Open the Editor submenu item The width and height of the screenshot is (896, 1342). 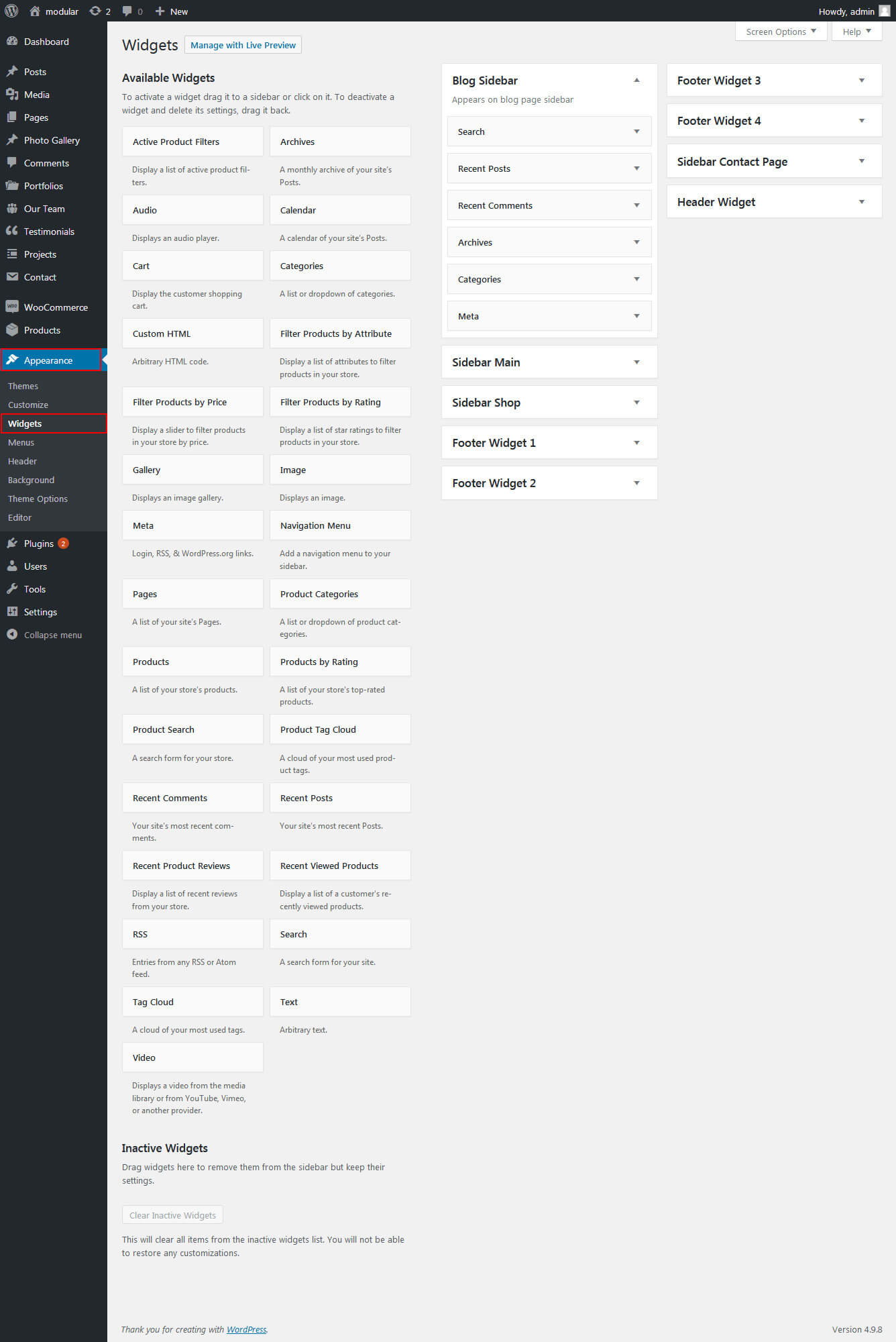tap(19, 517)
